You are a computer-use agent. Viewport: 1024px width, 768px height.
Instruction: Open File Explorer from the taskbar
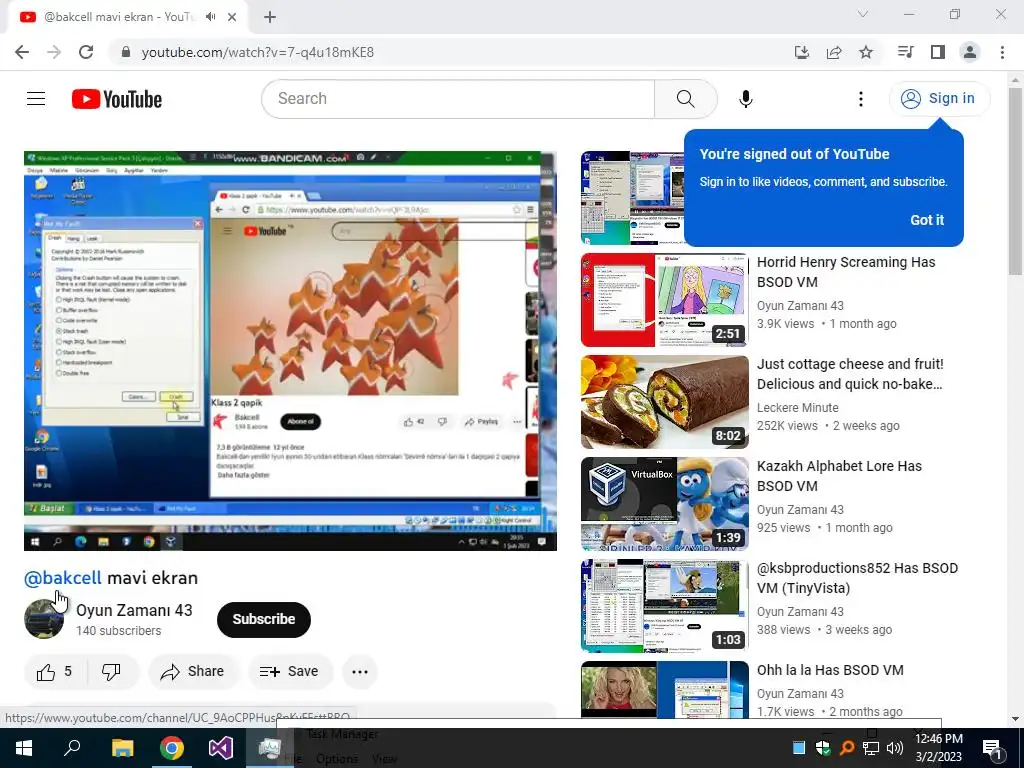point(122,748)
